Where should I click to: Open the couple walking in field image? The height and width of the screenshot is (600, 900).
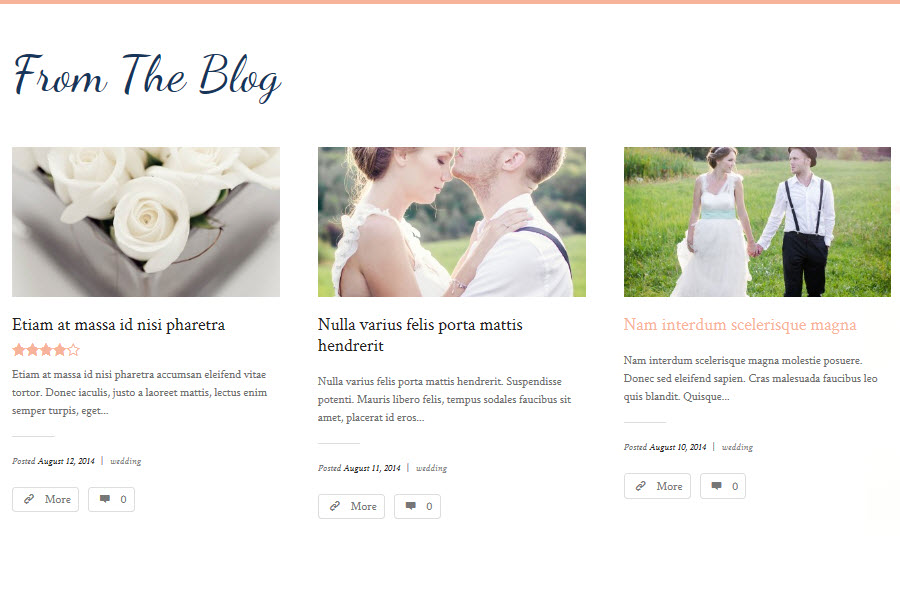(x=757, y=222)
